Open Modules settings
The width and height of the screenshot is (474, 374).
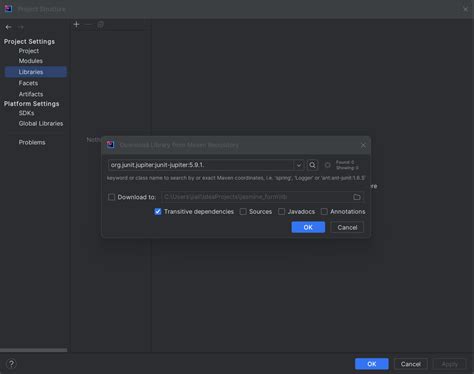[31, 61]
